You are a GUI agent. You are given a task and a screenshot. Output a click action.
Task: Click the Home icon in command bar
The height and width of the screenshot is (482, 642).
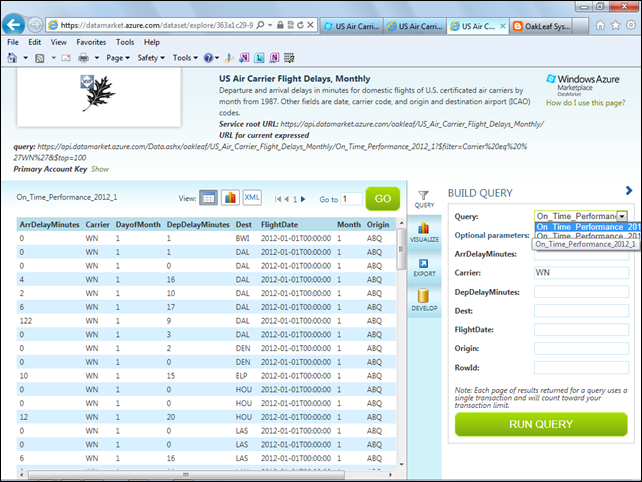pos(12,58)
